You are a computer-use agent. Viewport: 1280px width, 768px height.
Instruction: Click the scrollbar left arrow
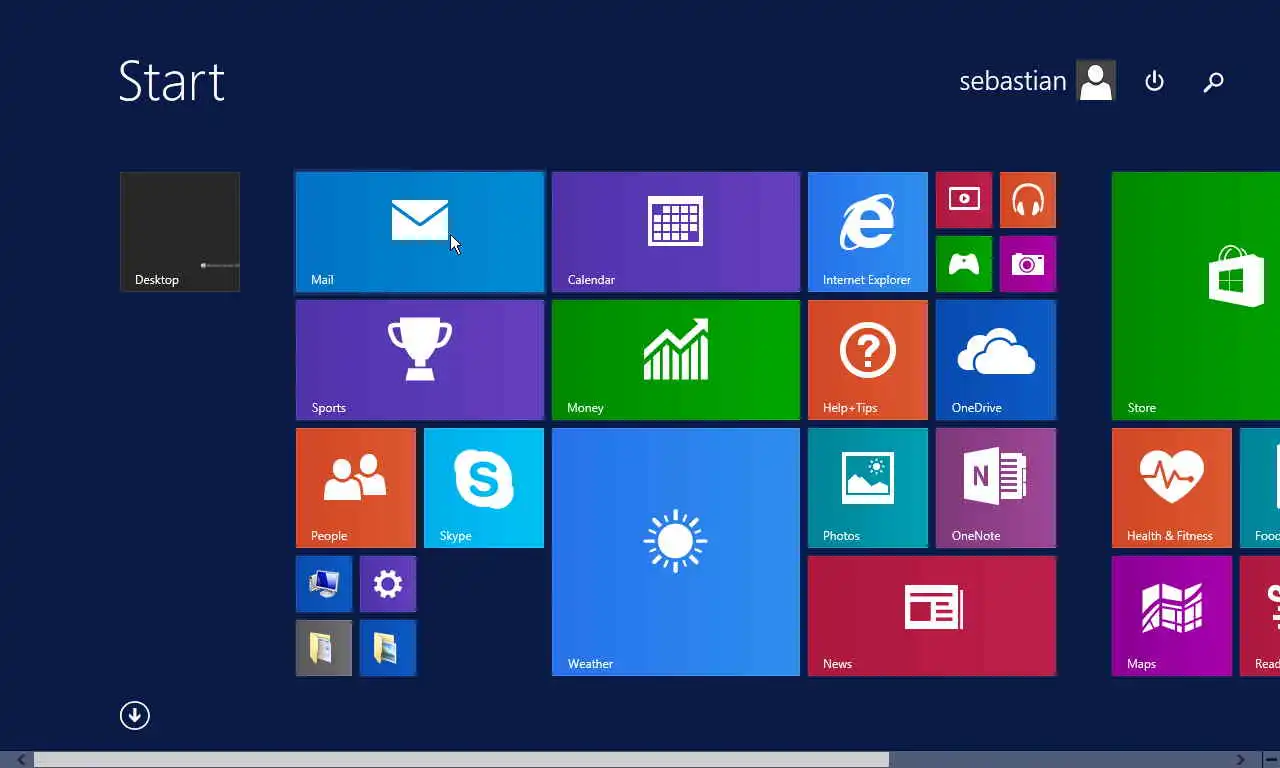22,760
